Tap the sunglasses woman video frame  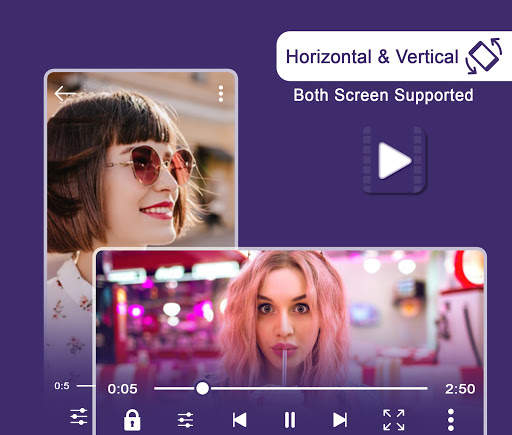coord(141,160)
